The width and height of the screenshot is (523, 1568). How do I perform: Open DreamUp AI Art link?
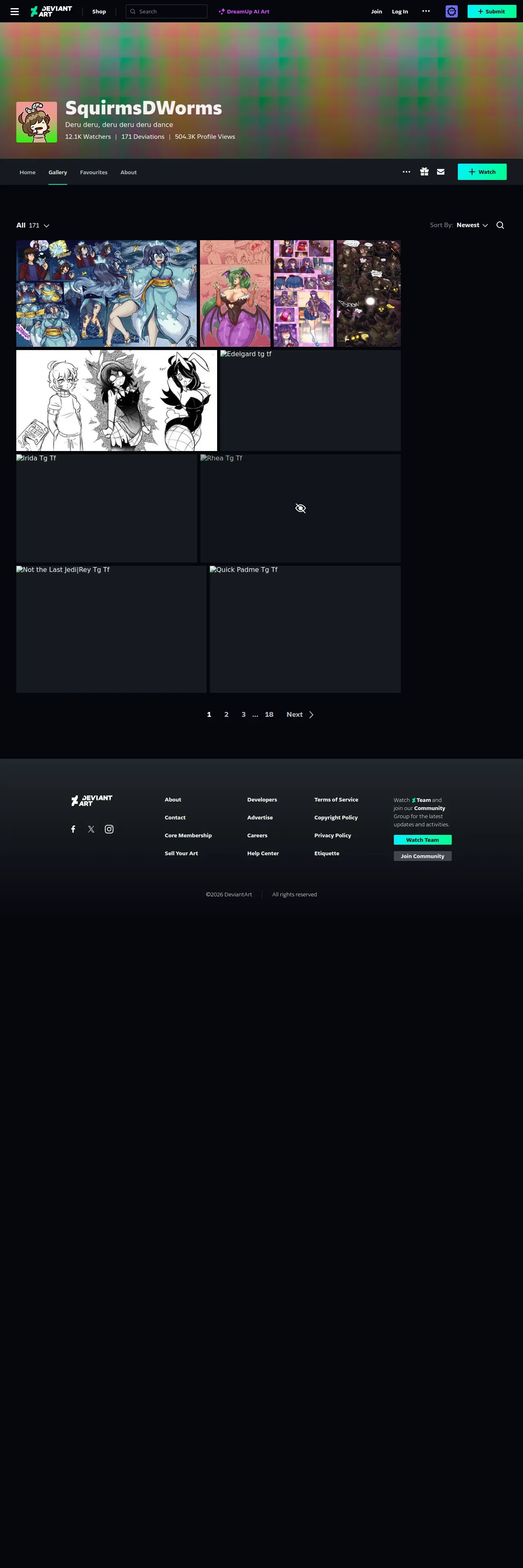point(244,11)
